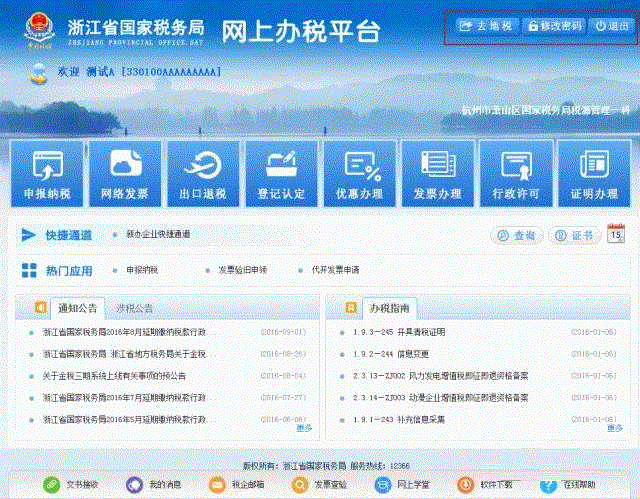Open the 证明办理 tile
640x499 pixels.
tap(594, 174)
